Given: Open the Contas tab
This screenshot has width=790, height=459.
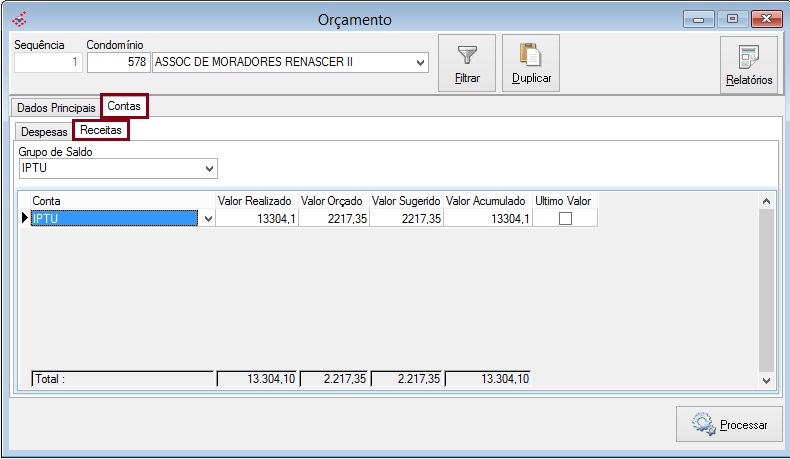Looking at the screenshot, I should [x=124, y=106].
